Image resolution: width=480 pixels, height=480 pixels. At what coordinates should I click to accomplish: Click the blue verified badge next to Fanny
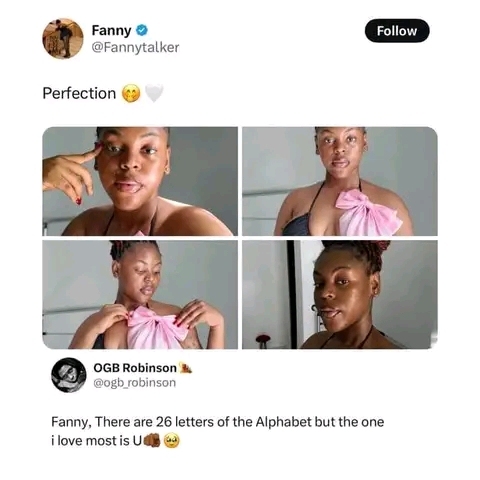(142, 30)
